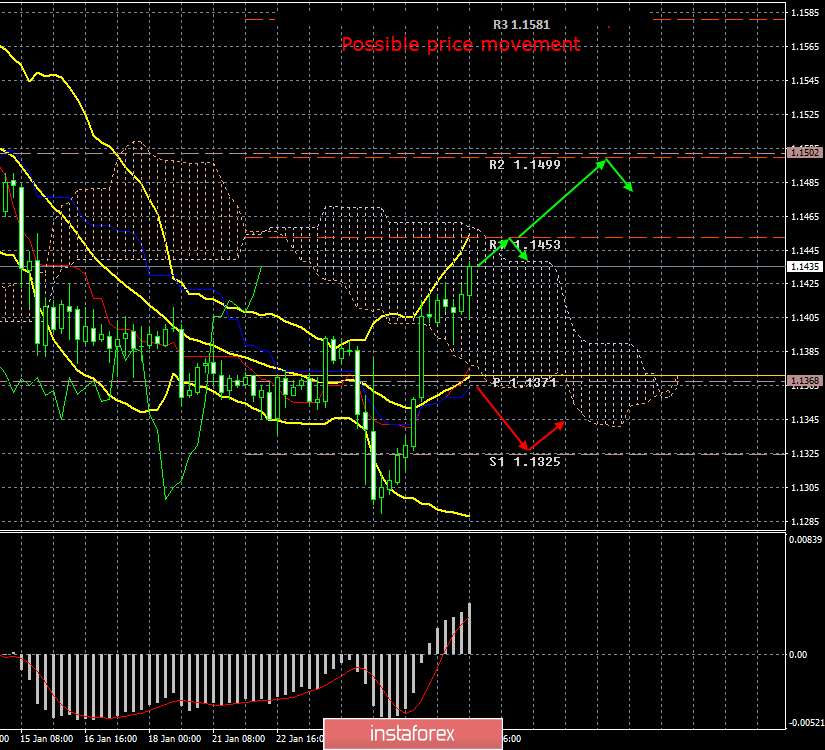
Task: Select the R1 1.1453 resistance label
Action: pos(525,245)
